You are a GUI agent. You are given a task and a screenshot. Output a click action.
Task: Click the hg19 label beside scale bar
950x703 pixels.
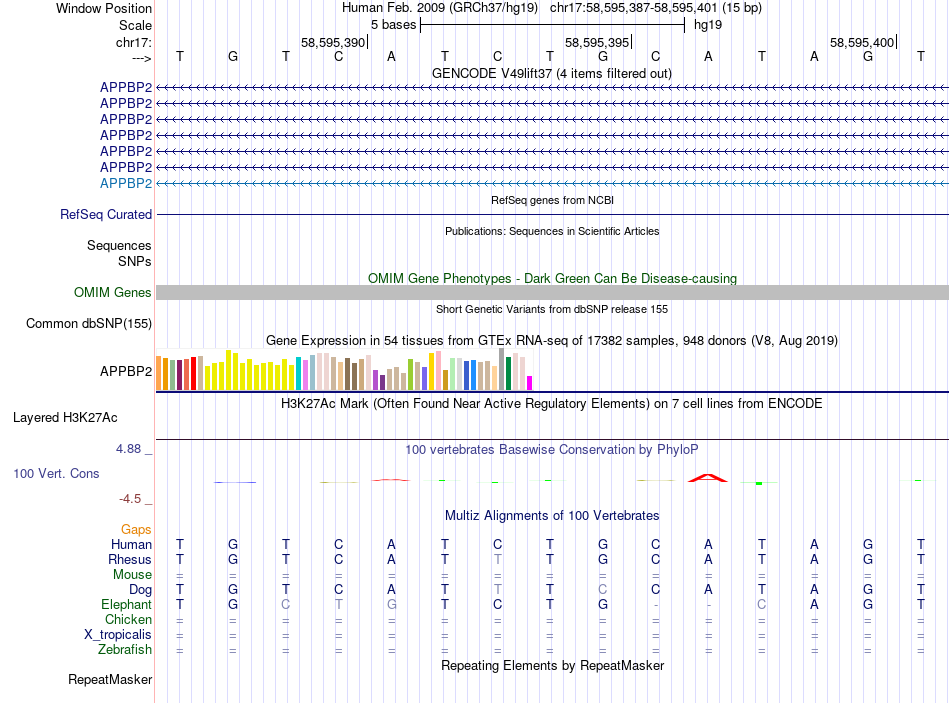click(x=708, y=25)
